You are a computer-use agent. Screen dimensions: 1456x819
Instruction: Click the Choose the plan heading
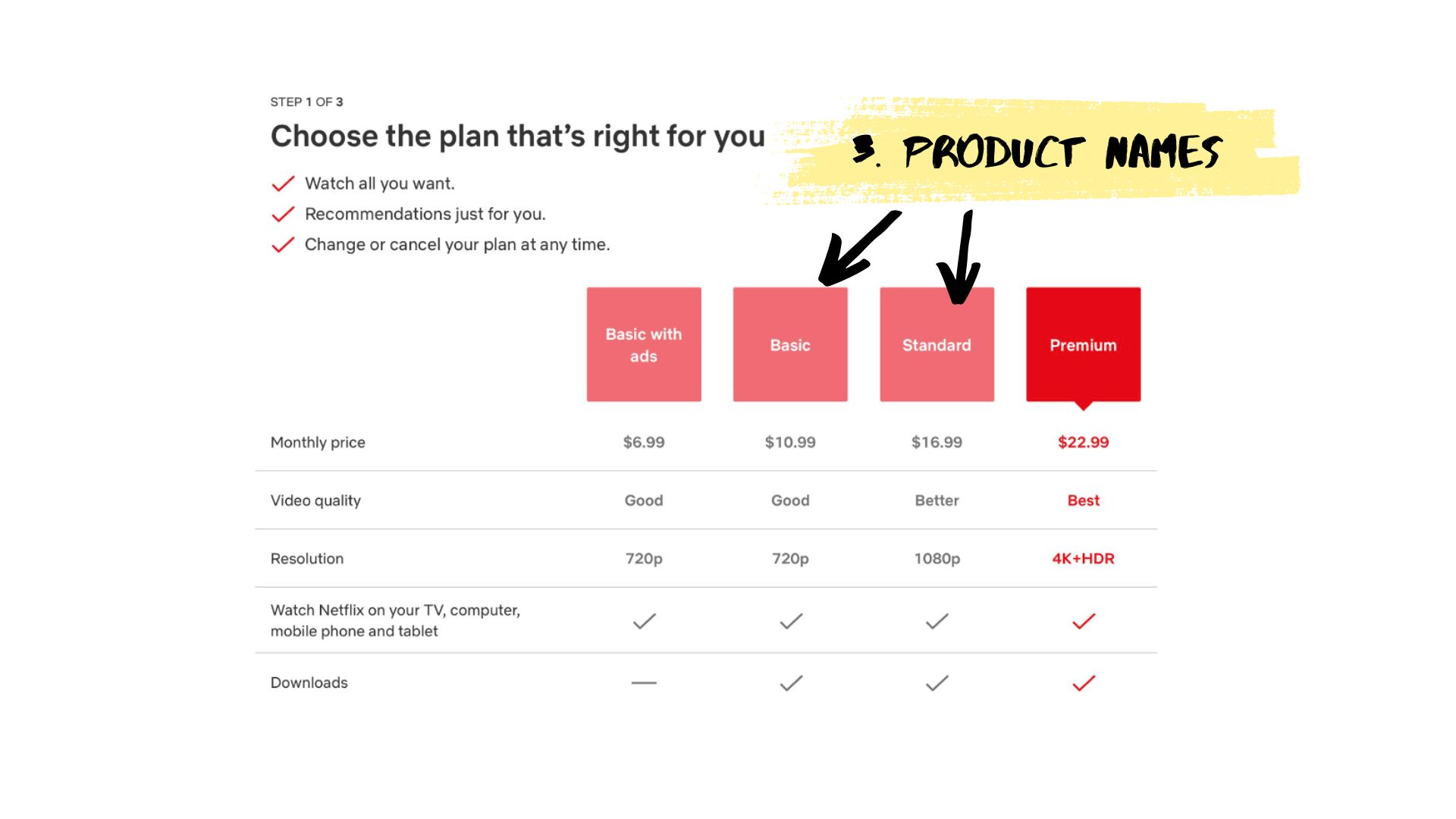click(x=518, y=136)
